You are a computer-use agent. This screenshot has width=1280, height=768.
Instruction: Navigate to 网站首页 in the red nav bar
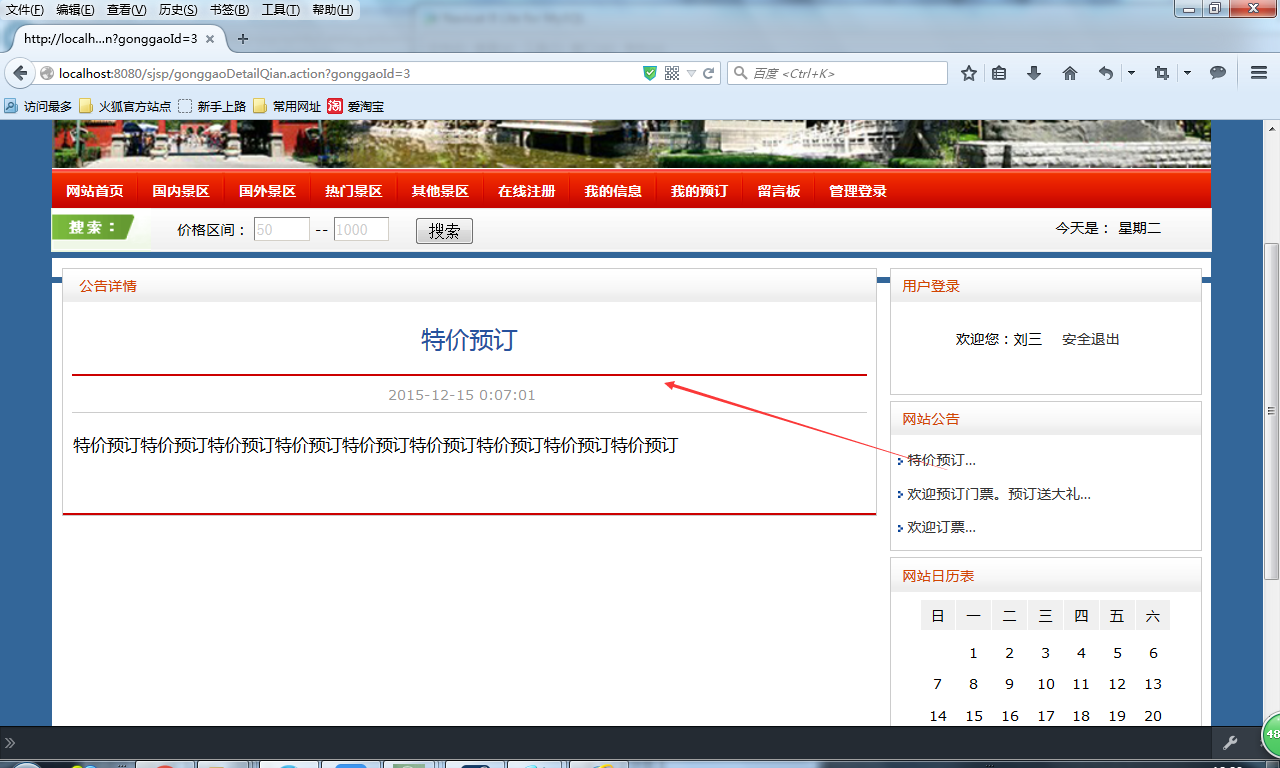[95, 191]
